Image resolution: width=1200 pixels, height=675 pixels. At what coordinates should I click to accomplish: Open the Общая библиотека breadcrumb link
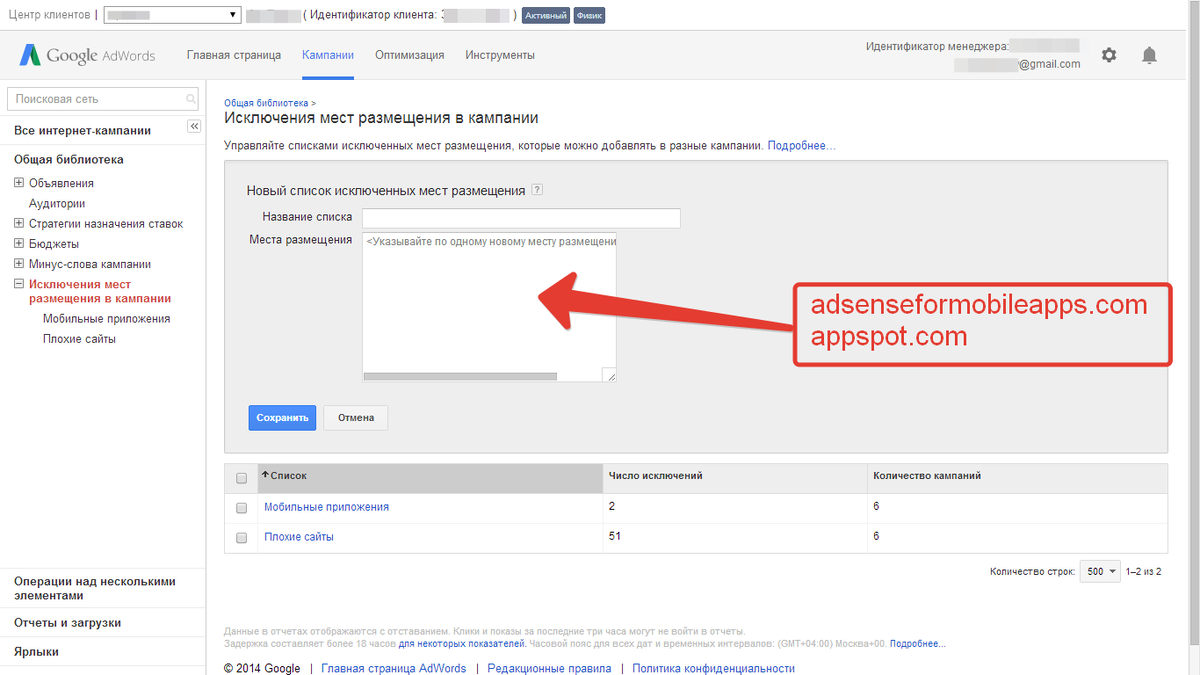[267, 103]
